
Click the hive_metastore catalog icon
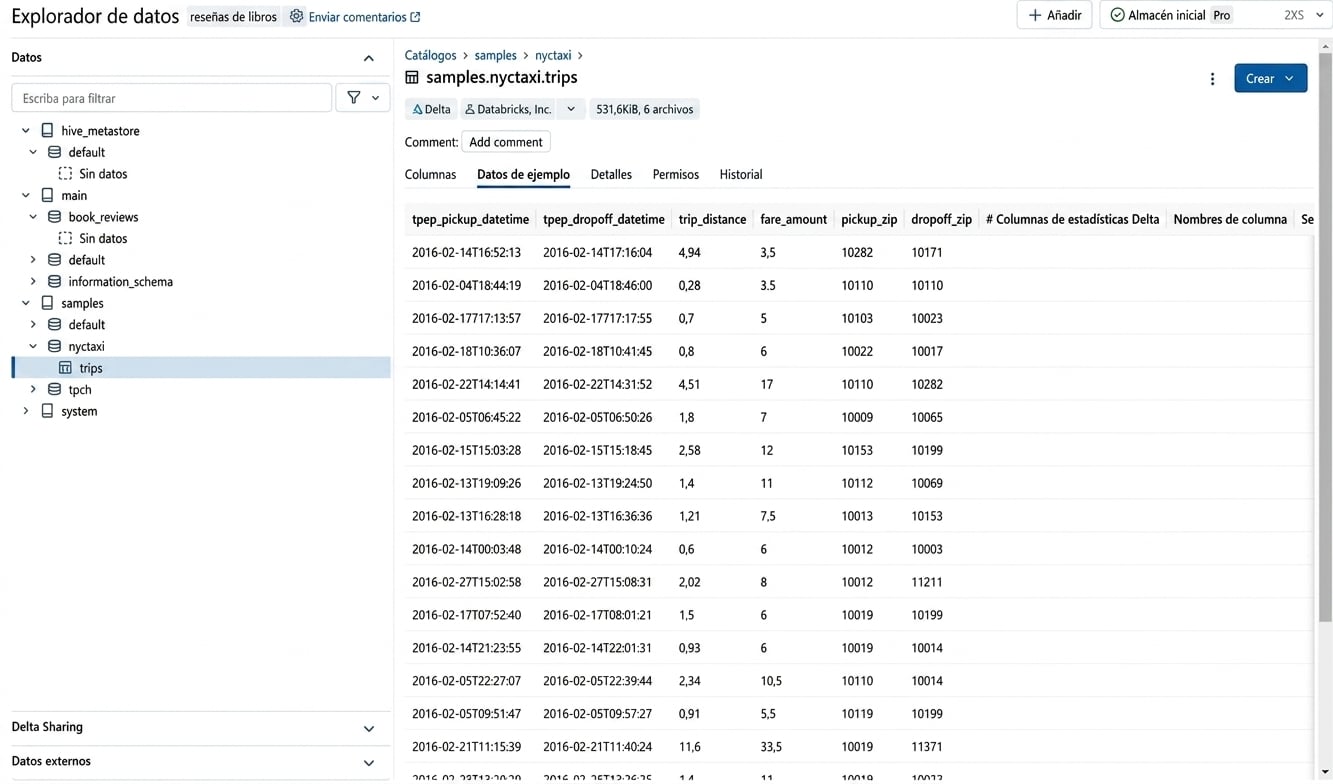tap(47, 131)
